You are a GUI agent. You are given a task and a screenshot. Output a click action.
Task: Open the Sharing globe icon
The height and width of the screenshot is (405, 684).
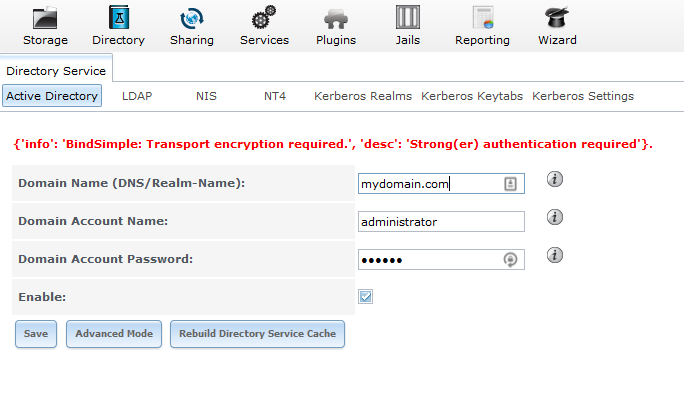[x=192, y=18]
